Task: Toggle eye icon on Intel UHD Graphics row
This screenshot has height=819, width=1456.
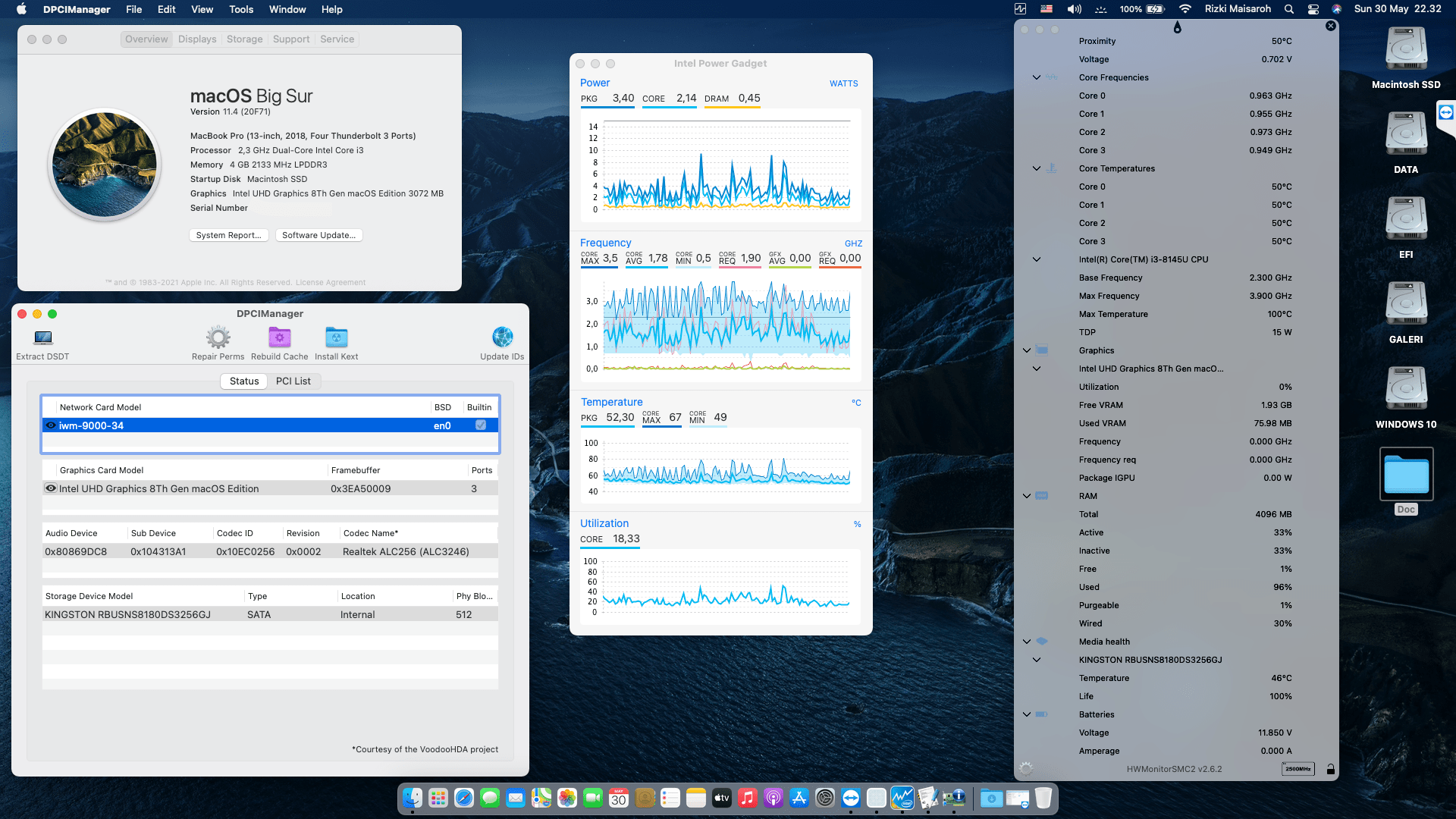Action: click(51, 488)
